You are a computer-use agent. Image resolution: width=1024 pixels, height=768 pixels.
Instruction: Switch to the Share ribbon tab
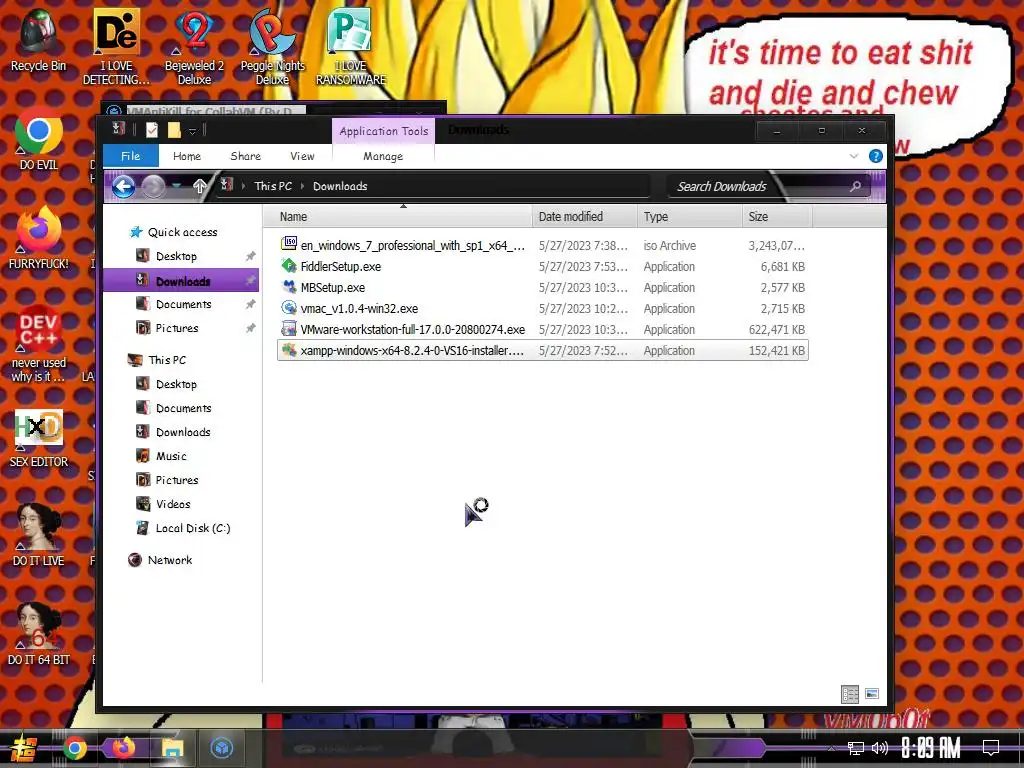246,156
